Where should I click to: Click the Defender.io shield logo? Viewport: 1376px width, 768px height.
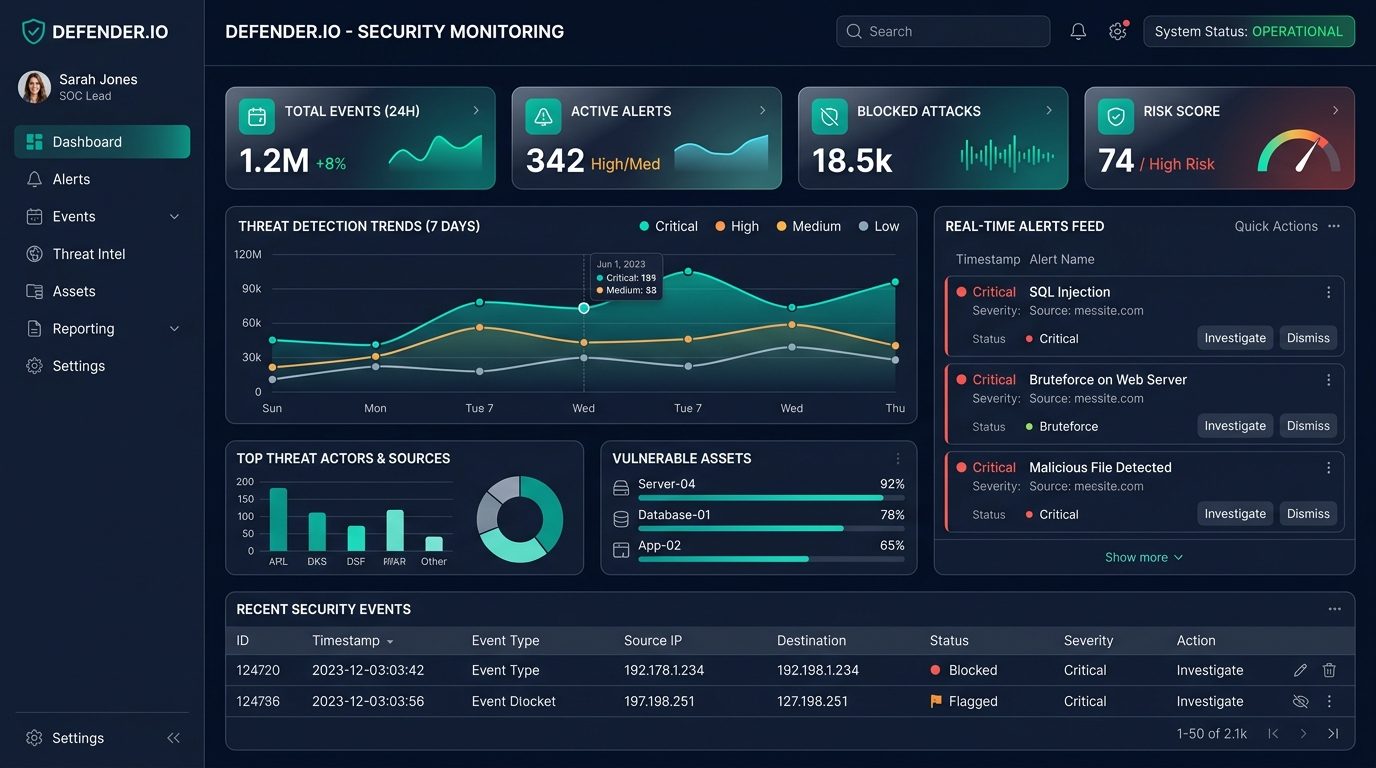click(34, 32)
